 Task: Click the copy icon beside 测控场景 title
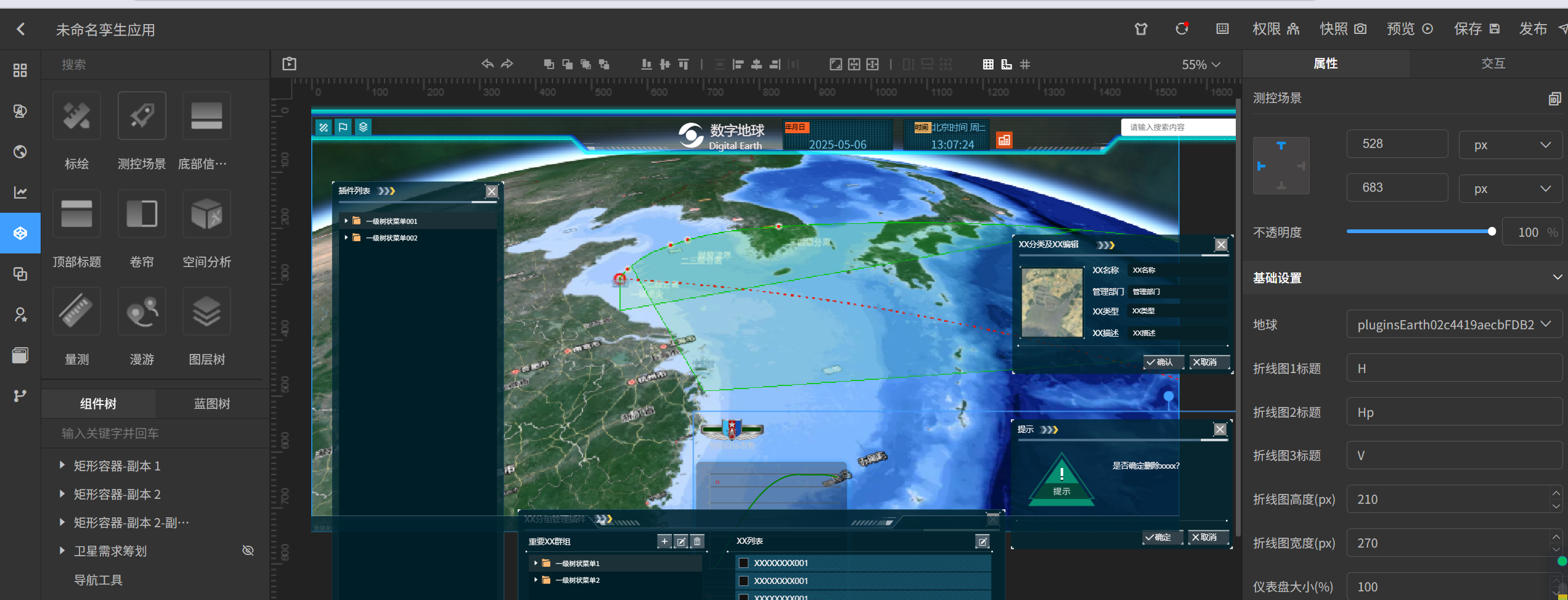pos(1554,99)
